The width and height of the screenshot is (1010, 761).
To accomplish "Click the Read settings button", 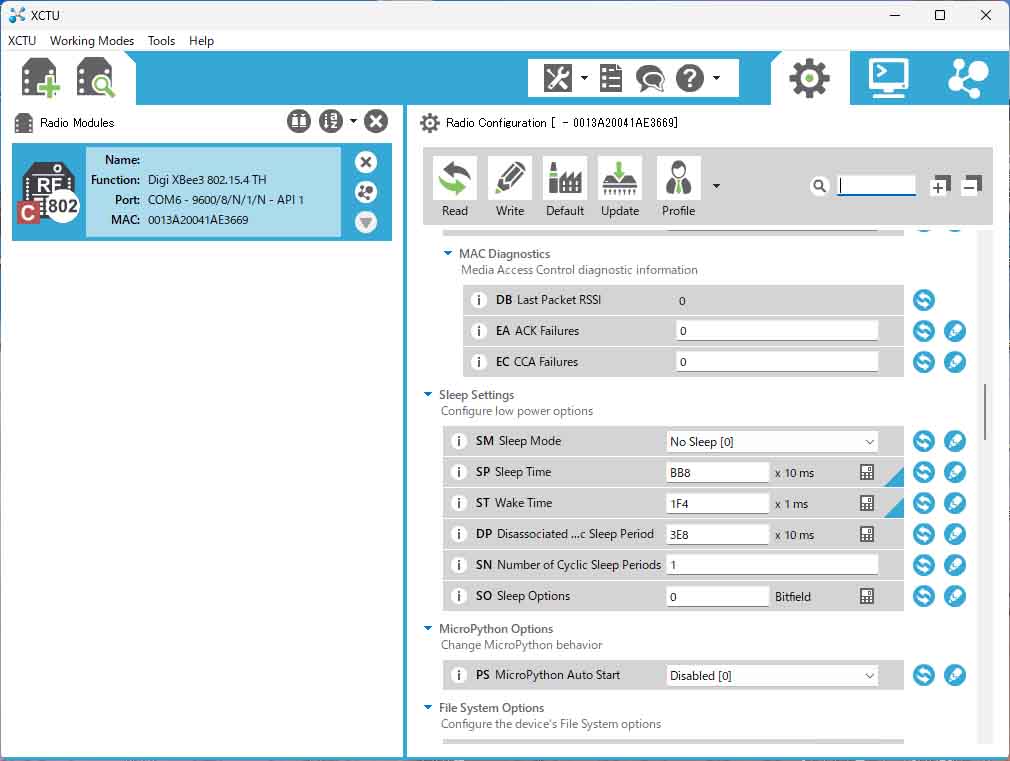I will (455, 187).
